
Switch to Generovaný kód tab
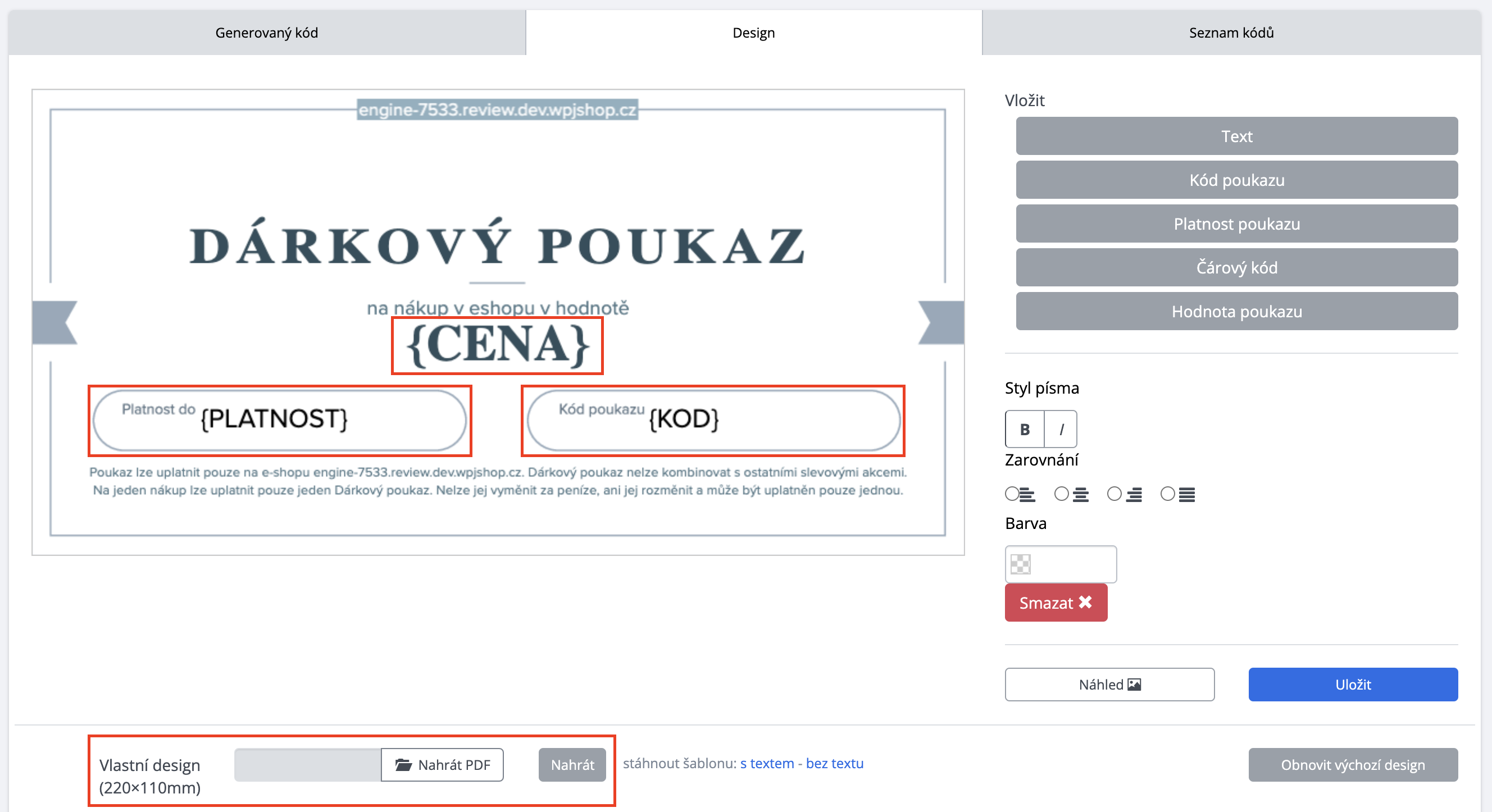(x=266, y=33)
